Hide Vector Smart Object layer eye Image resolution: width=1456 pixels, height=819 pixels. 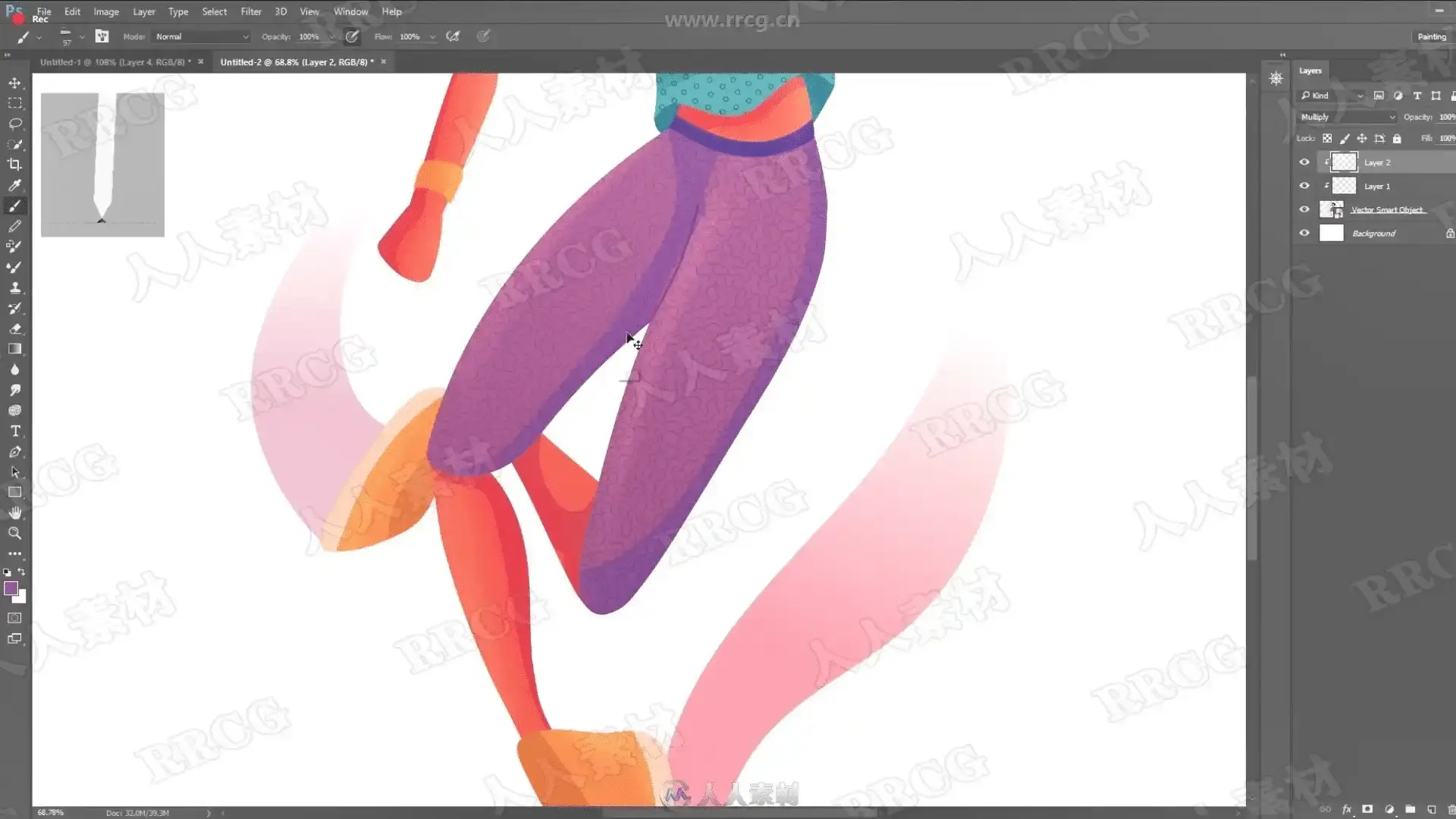pos(1304,209)
